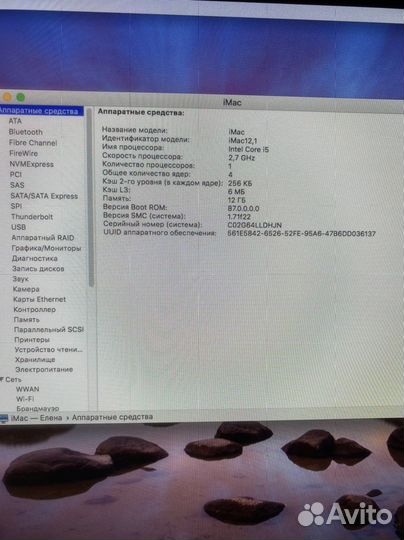404x540 pixels.
Task: Select Контроллер in sidebar
Action: [x=34, y=309]
